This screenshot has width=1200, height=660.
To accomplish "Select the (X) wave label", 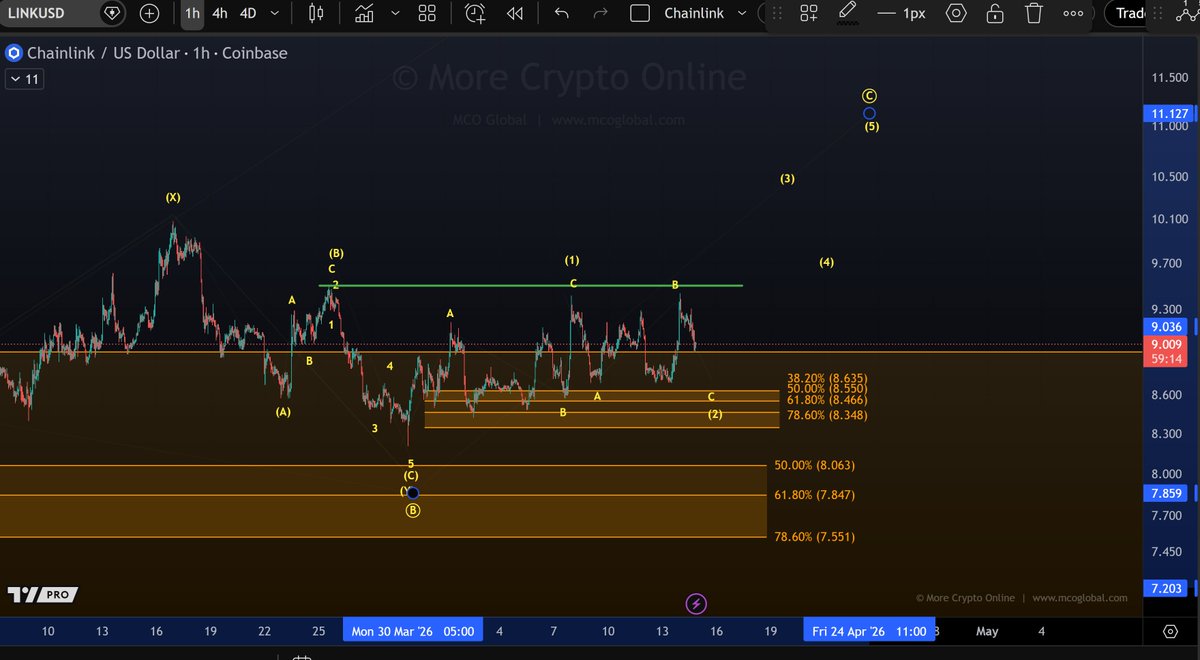I will click(173, 198).
